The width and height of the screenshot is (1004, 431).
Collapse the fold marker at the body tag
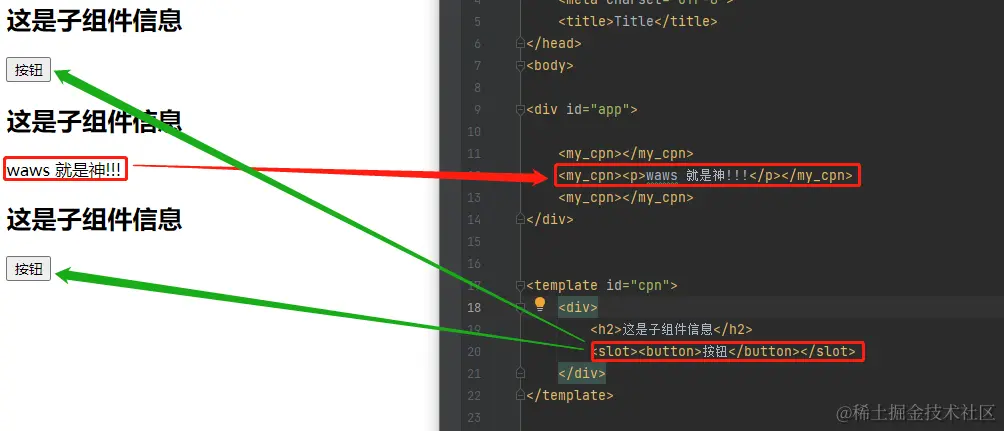pyautogui.click(x=521, y=65)
